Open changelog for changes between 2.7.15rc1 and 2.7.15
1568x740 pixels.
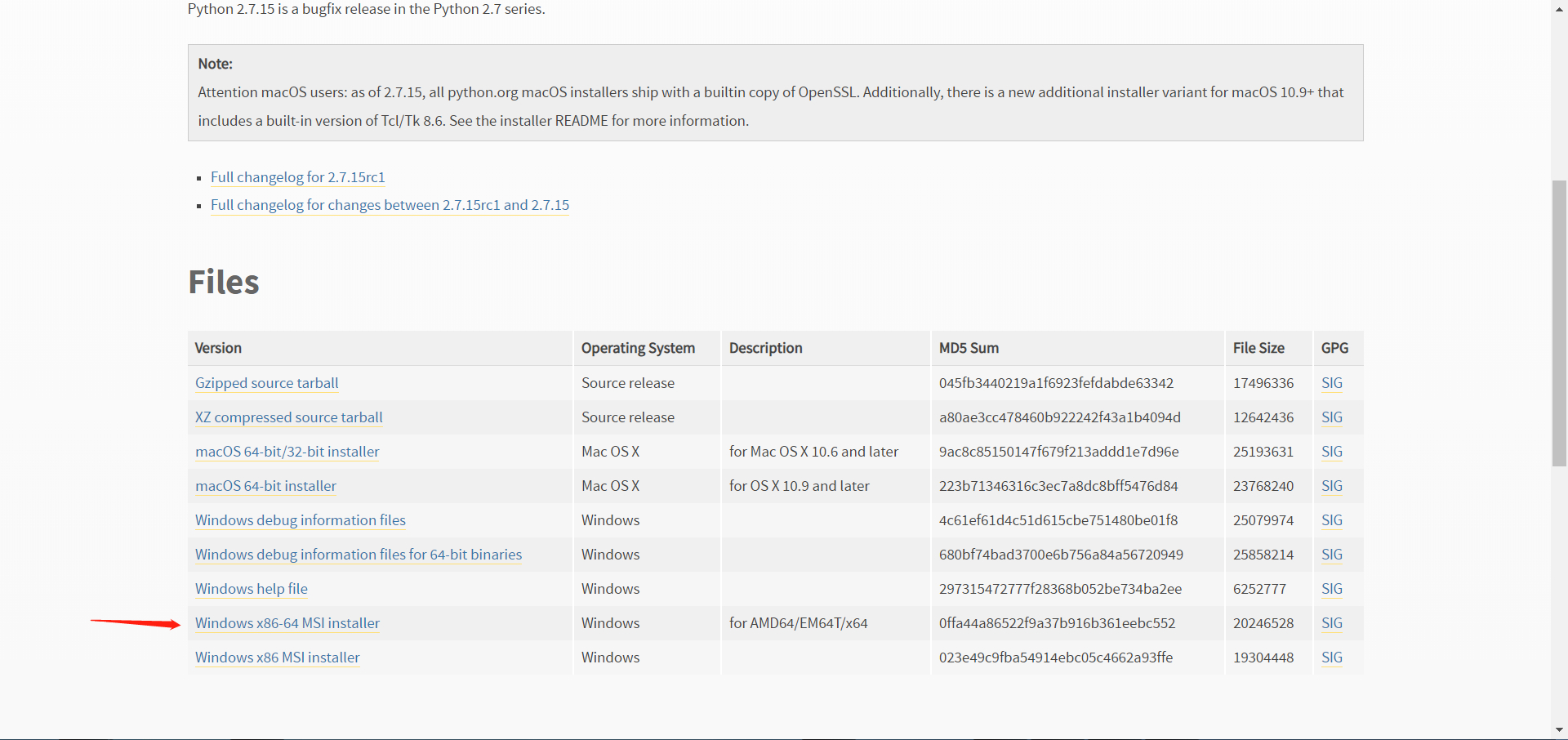[x=390, y=205]
